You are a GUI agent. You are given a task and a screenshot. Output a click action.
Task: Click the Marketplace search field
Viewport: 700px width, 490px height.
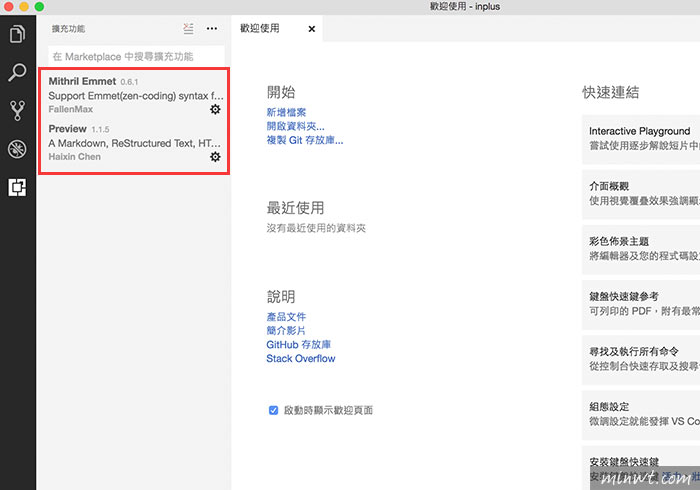click(136, 57)
